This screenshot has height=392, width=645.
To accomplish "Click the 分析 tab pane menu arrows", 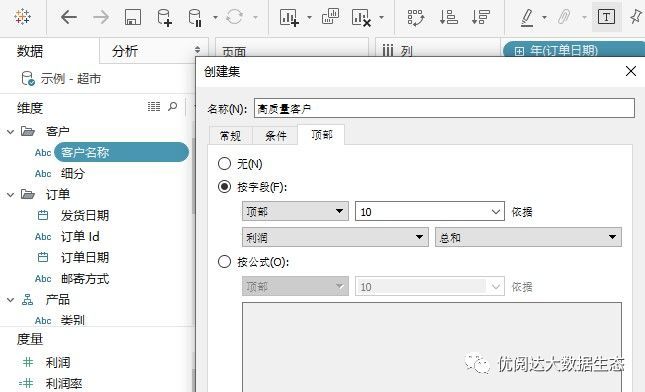I will coord(197,50).
